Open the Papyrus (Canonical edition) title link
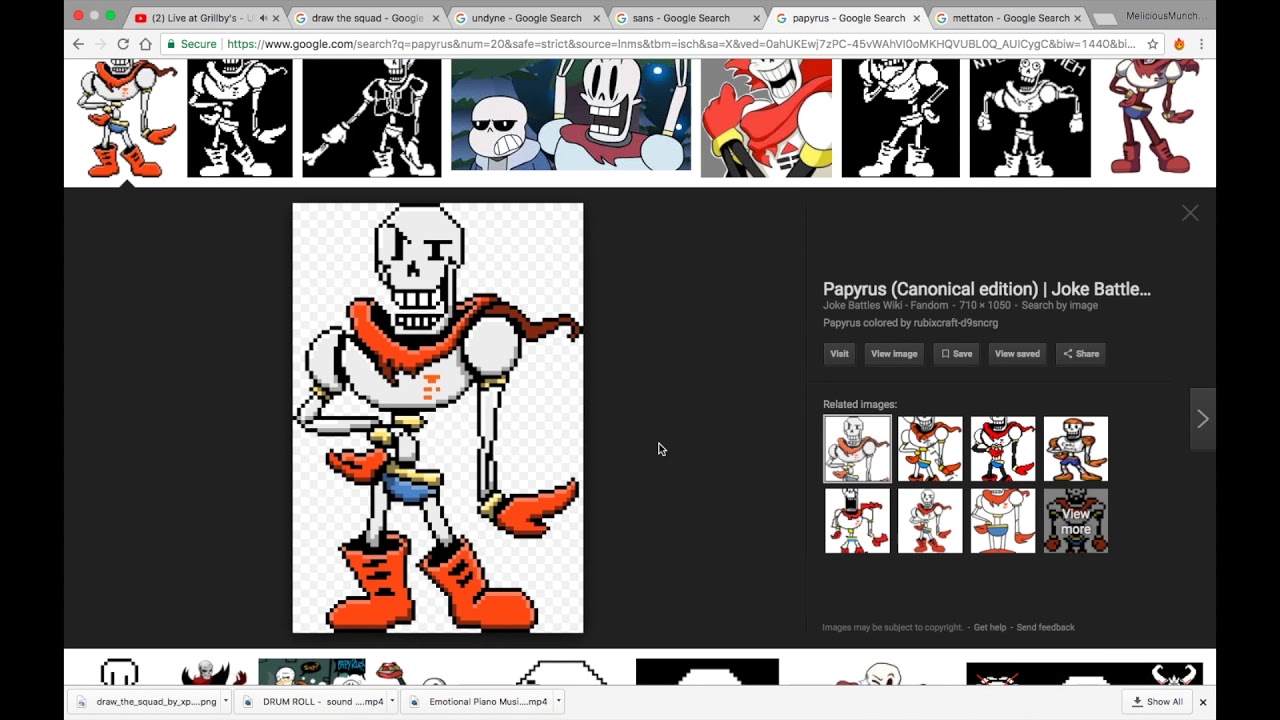The image size is (1280, 720). point(987,289)
